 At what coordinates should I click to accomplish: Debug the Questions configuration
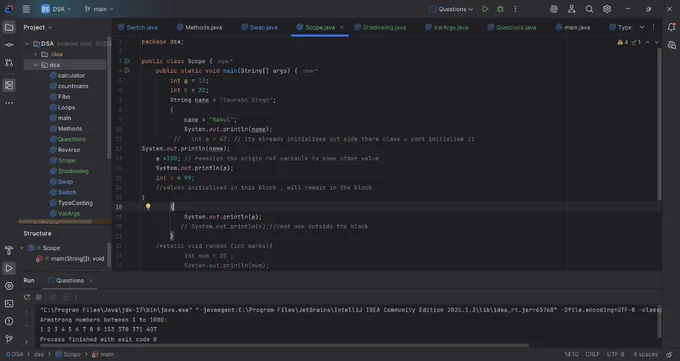point(500,9)
